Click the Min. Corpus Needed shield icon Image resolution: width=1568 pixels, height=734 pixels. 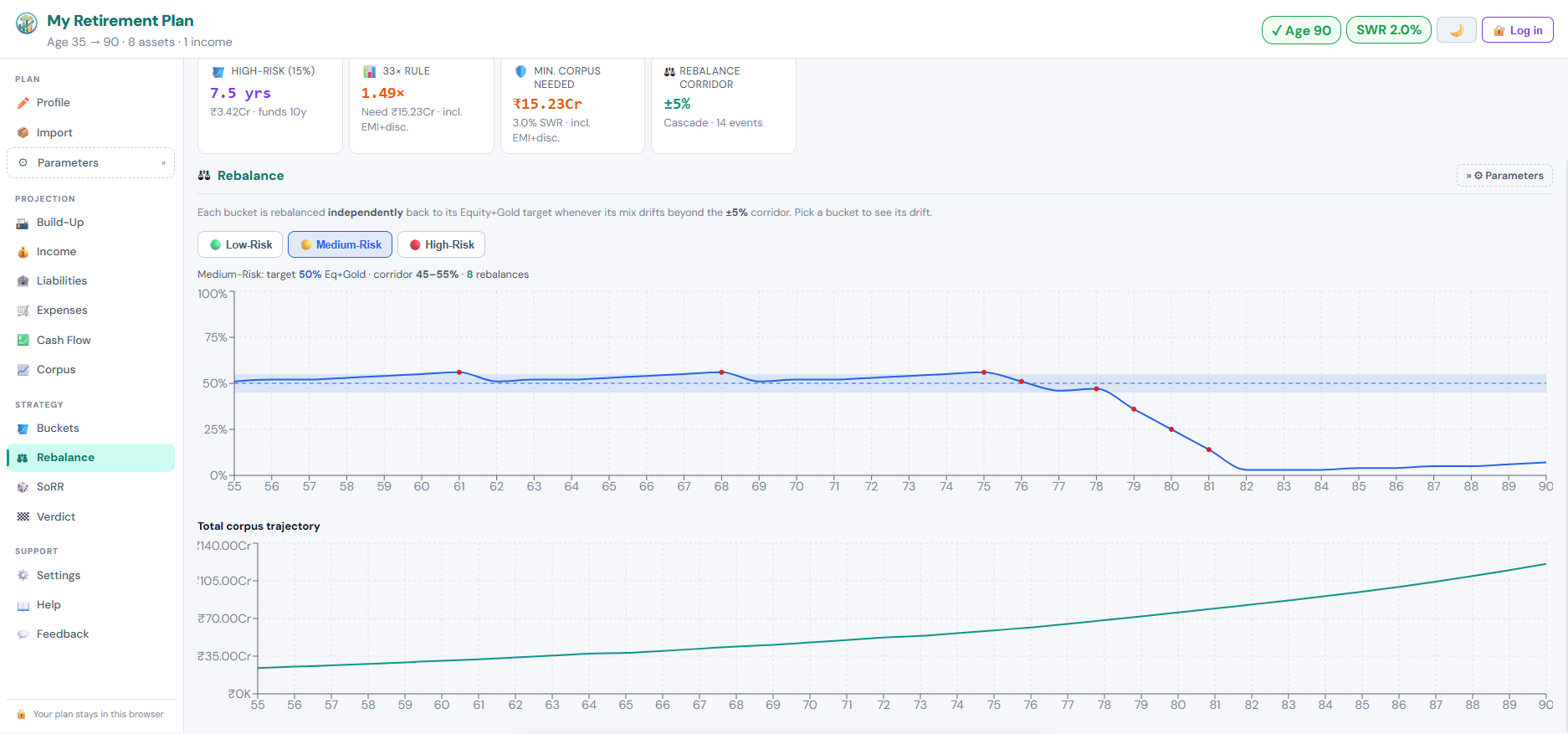click(x=520, y=72)
